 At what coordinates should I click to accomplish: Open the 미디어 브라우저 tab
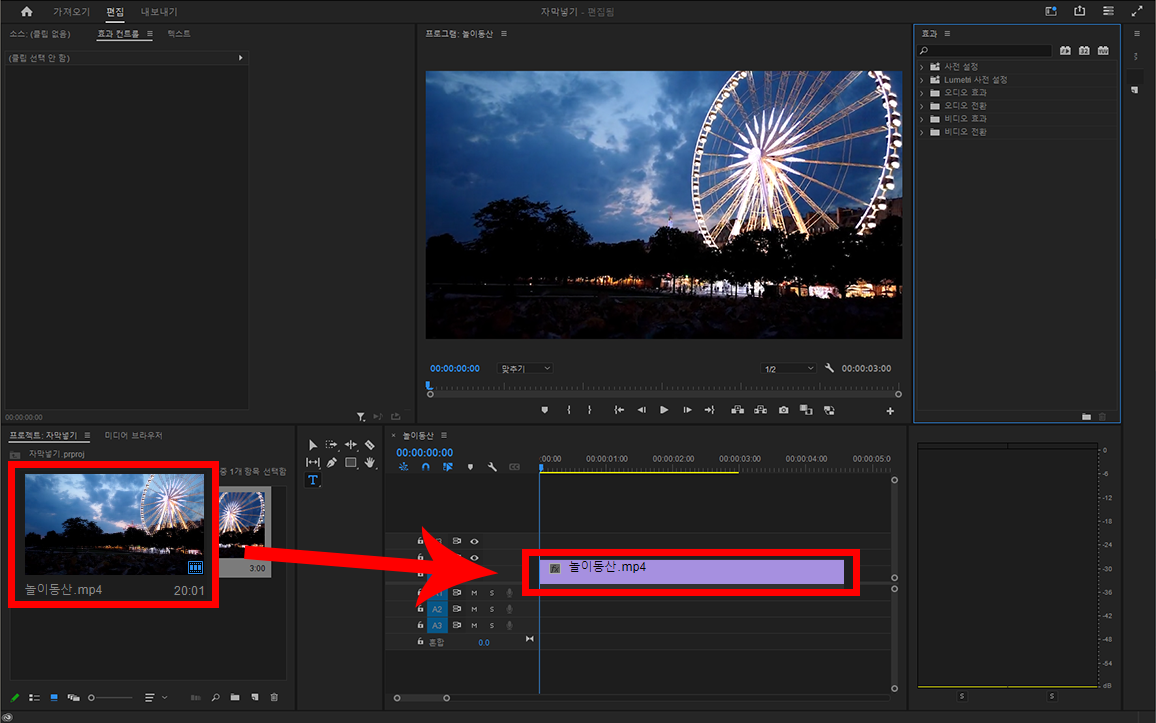click(133, 436)
